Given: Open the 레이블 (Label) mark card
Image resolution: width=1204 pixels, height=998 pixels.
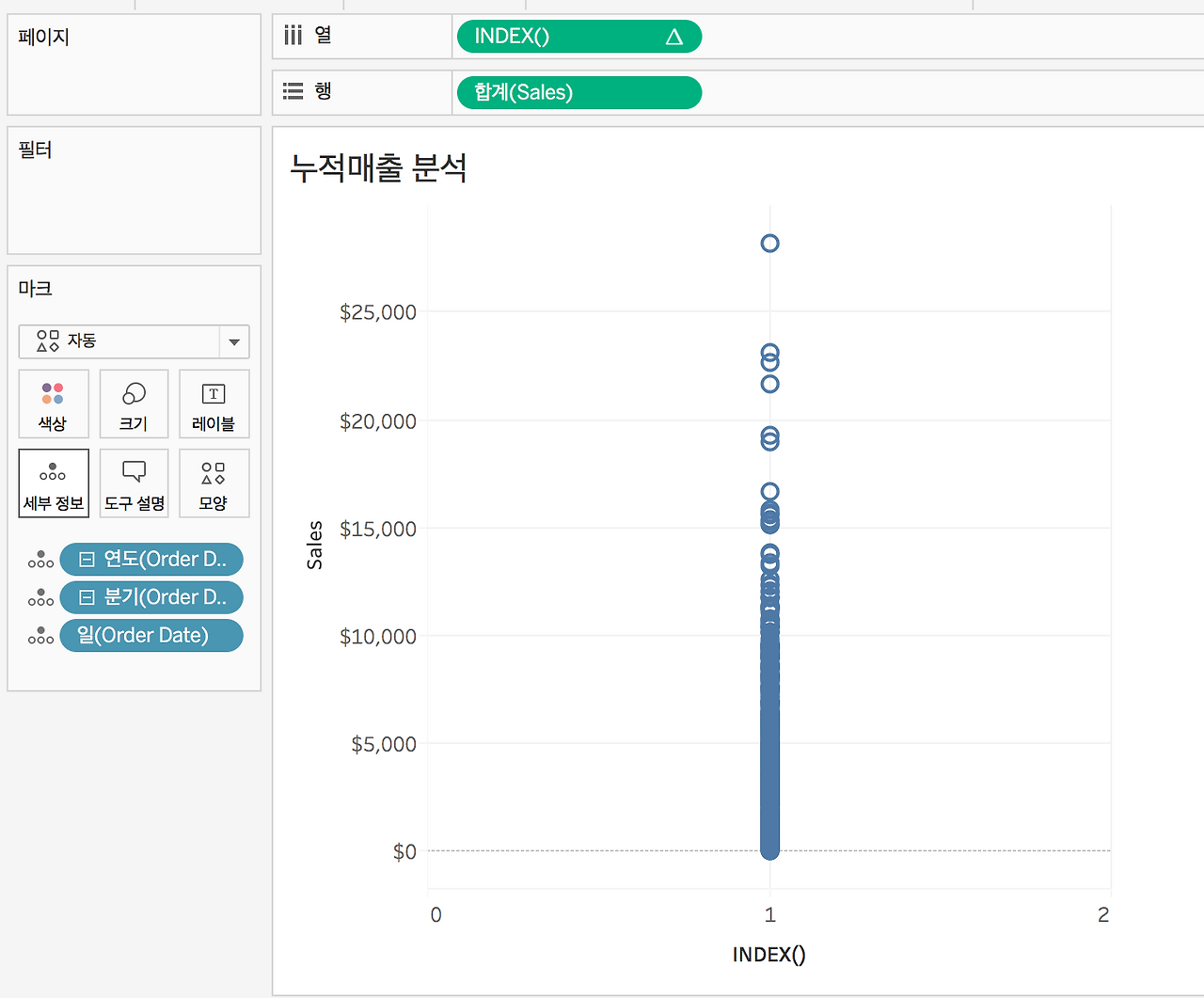Looking at the screenshot, I should tap(214, 404).
